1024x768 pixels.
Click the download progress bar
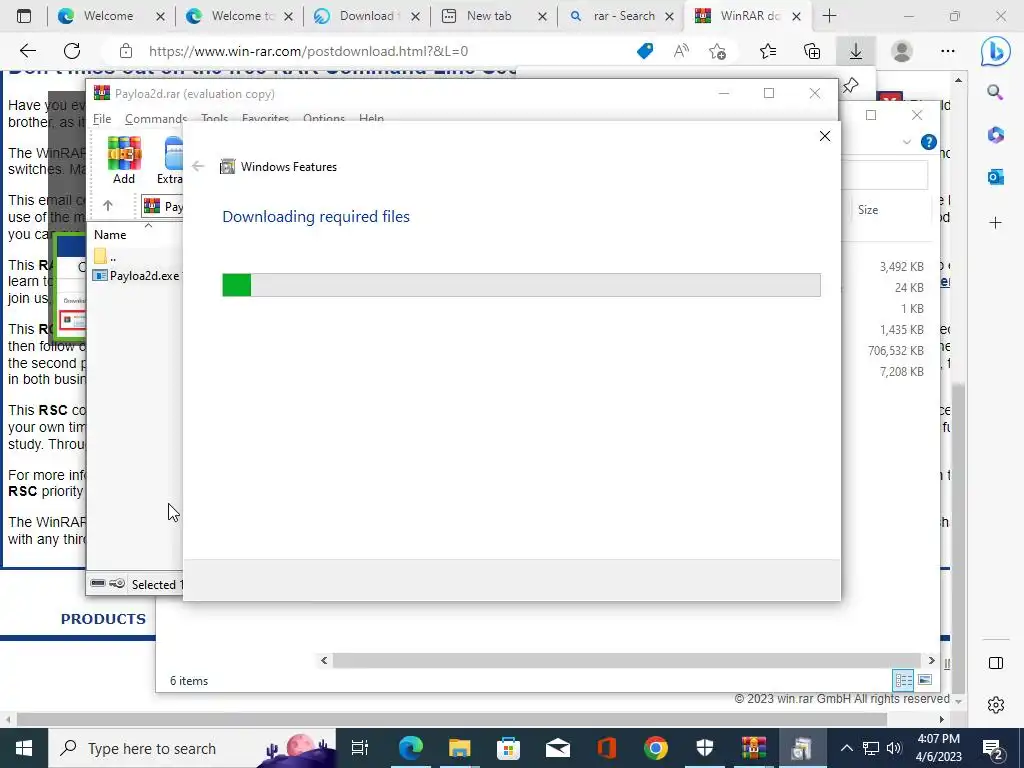(521, 285)
